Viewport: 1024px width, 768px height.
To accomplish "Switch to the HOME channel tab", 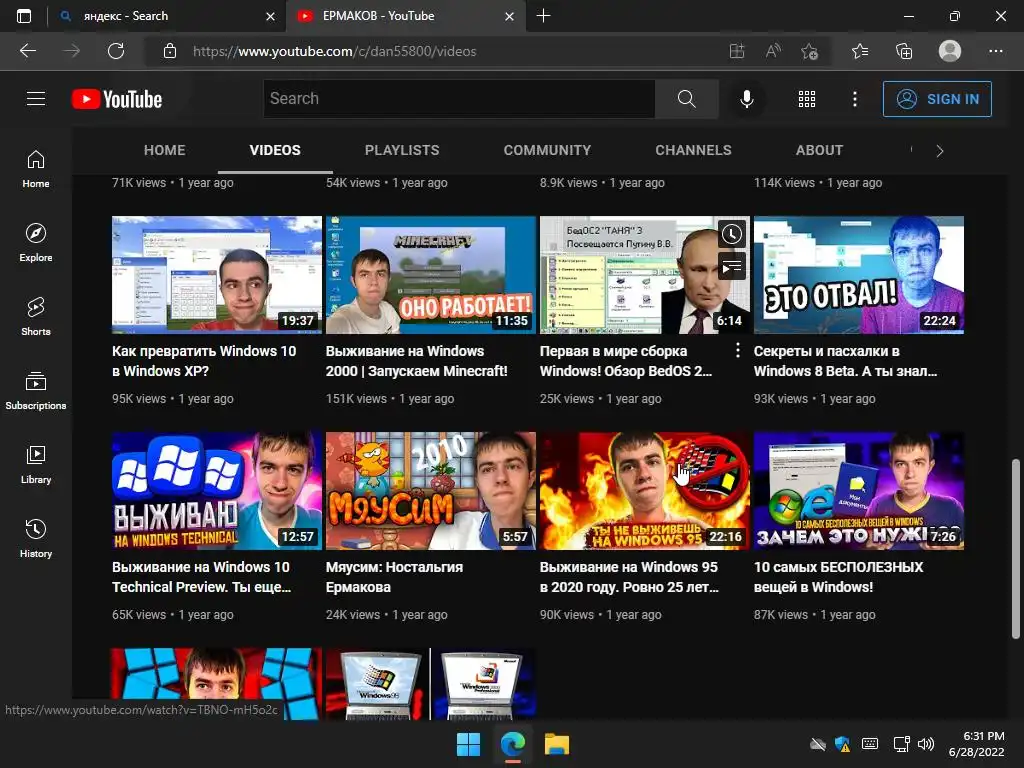I will tap(165, 150).
